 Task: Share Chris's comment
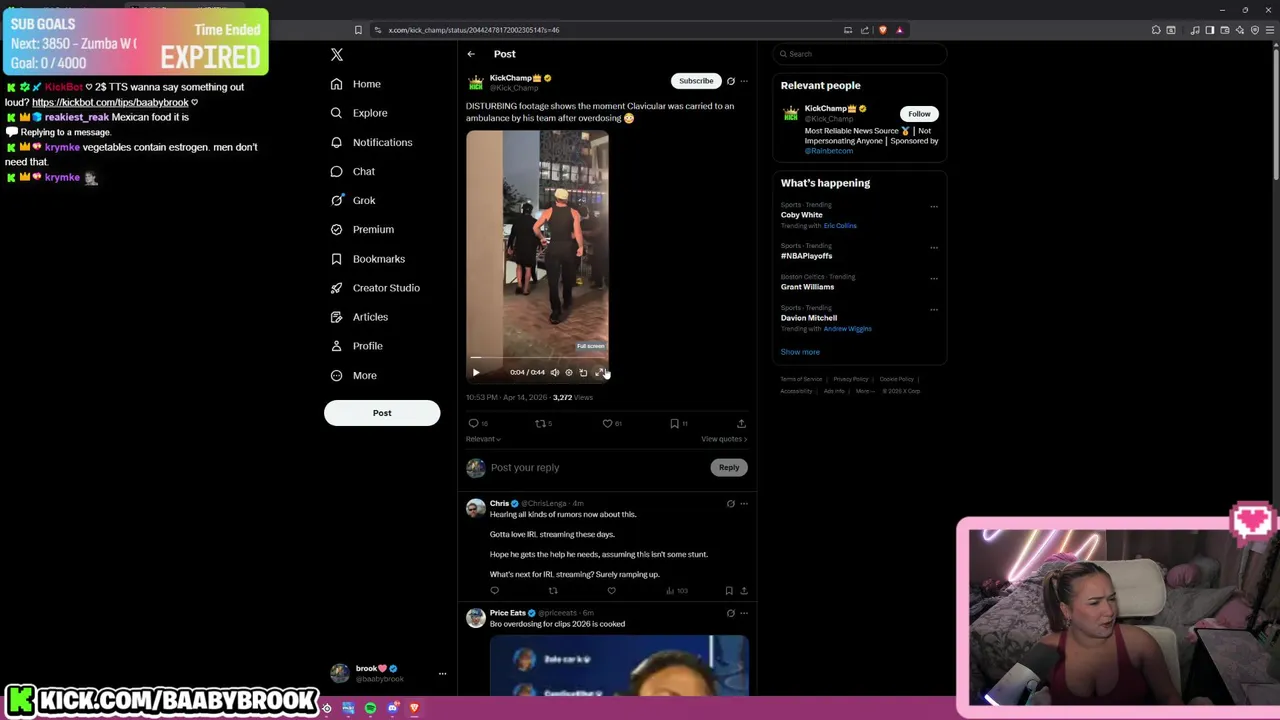coord(743,591)
